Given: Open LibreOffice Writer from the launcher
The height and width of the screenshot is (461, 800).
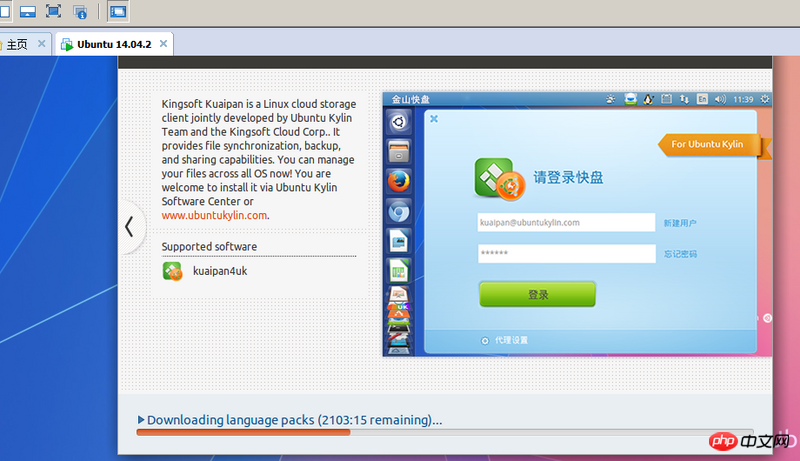Looking at the screenshot, I should pos(398,241).
